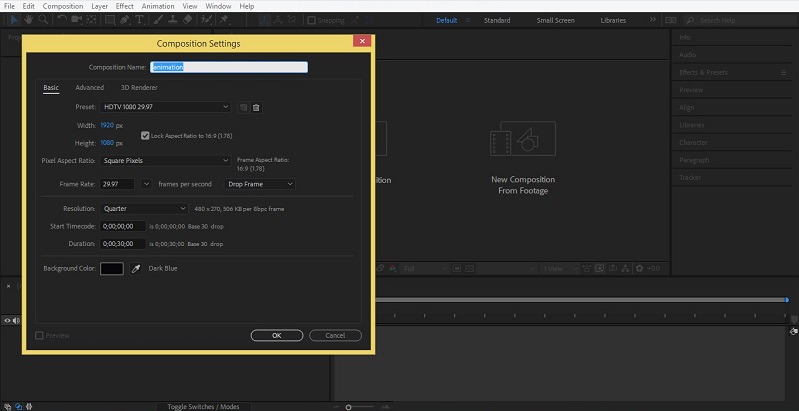Image resolution: width=799 pixels, height=411 pixels.
Task: Select the Brush tool
Action: (158, 20)
